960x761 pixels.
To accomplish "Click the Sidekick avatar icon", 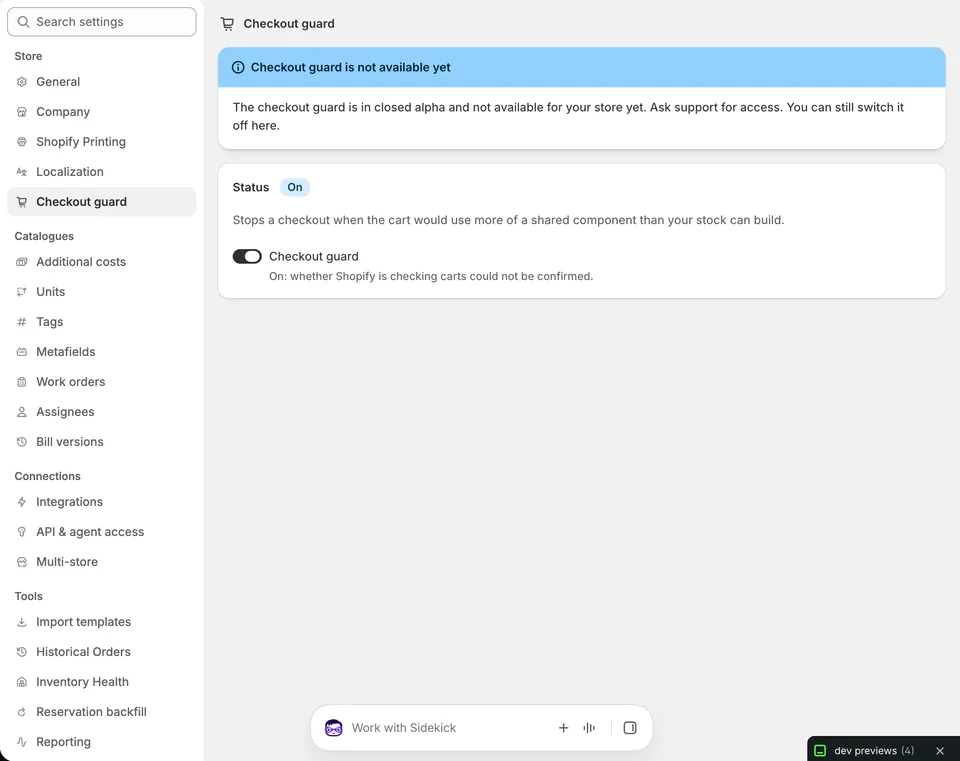I will (334, 727).
